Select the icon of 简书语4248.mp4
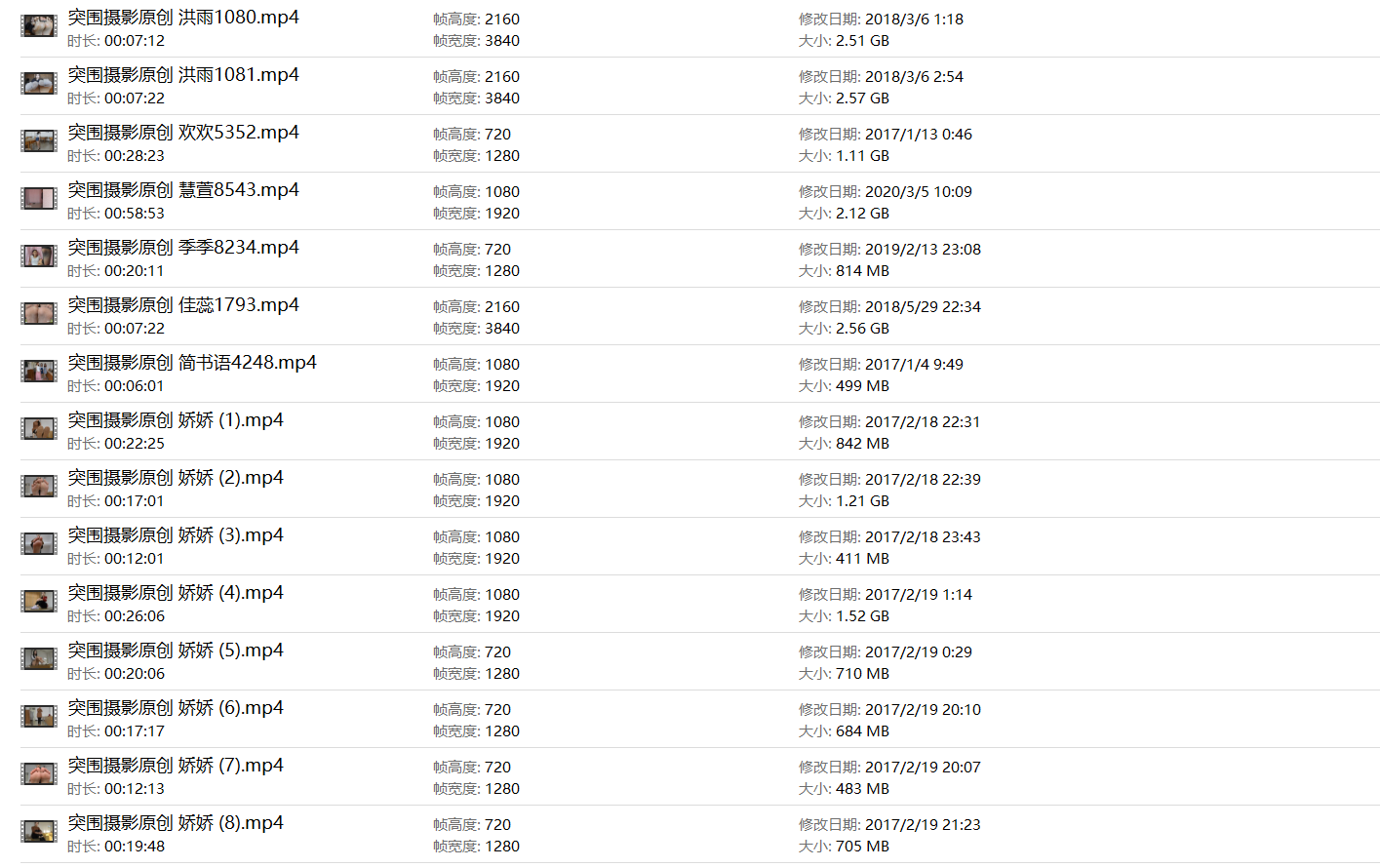The height and width of the screenshot is (868, 1380). coord(39,372)
